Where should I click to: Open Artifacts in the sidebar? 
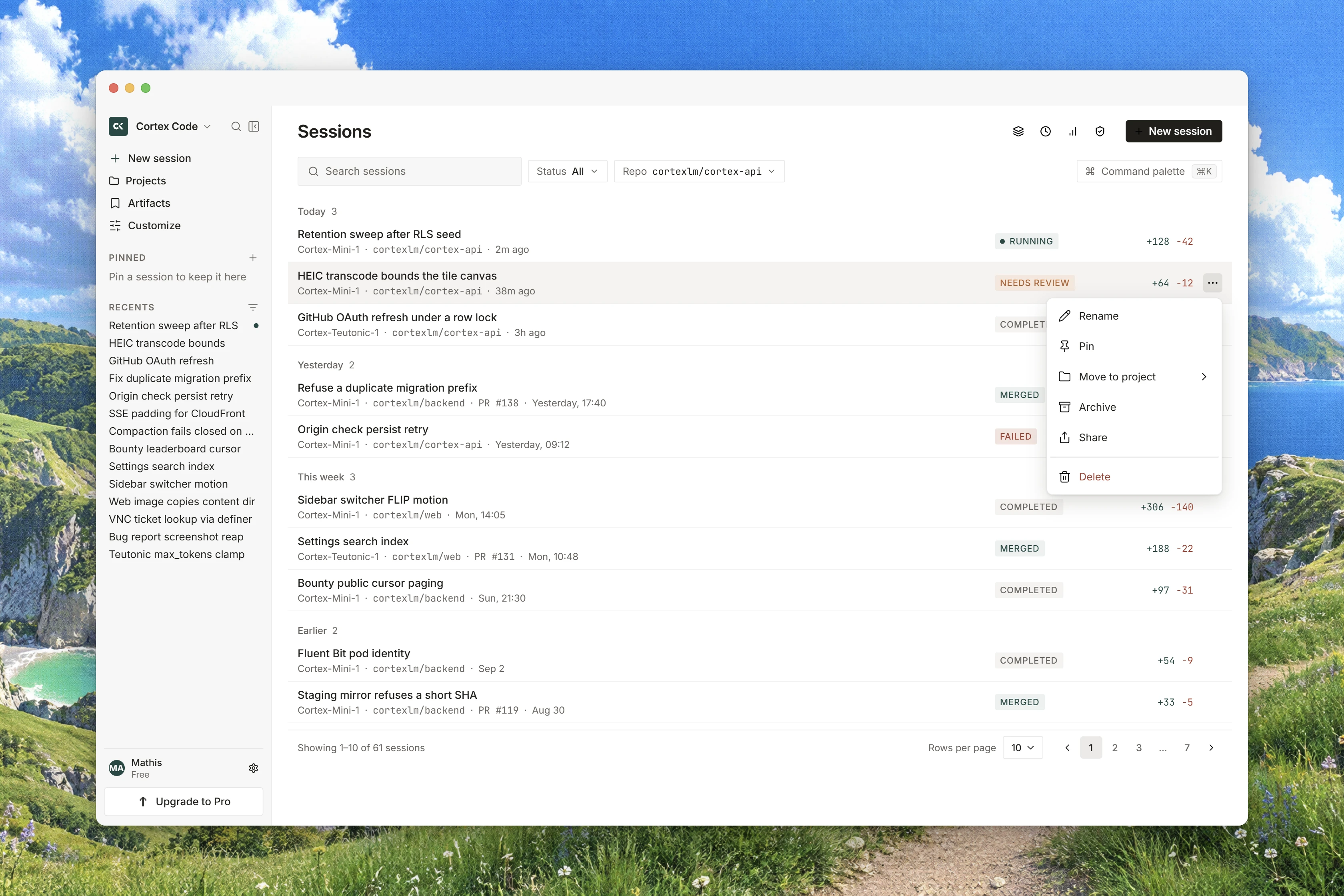point(183,203)
